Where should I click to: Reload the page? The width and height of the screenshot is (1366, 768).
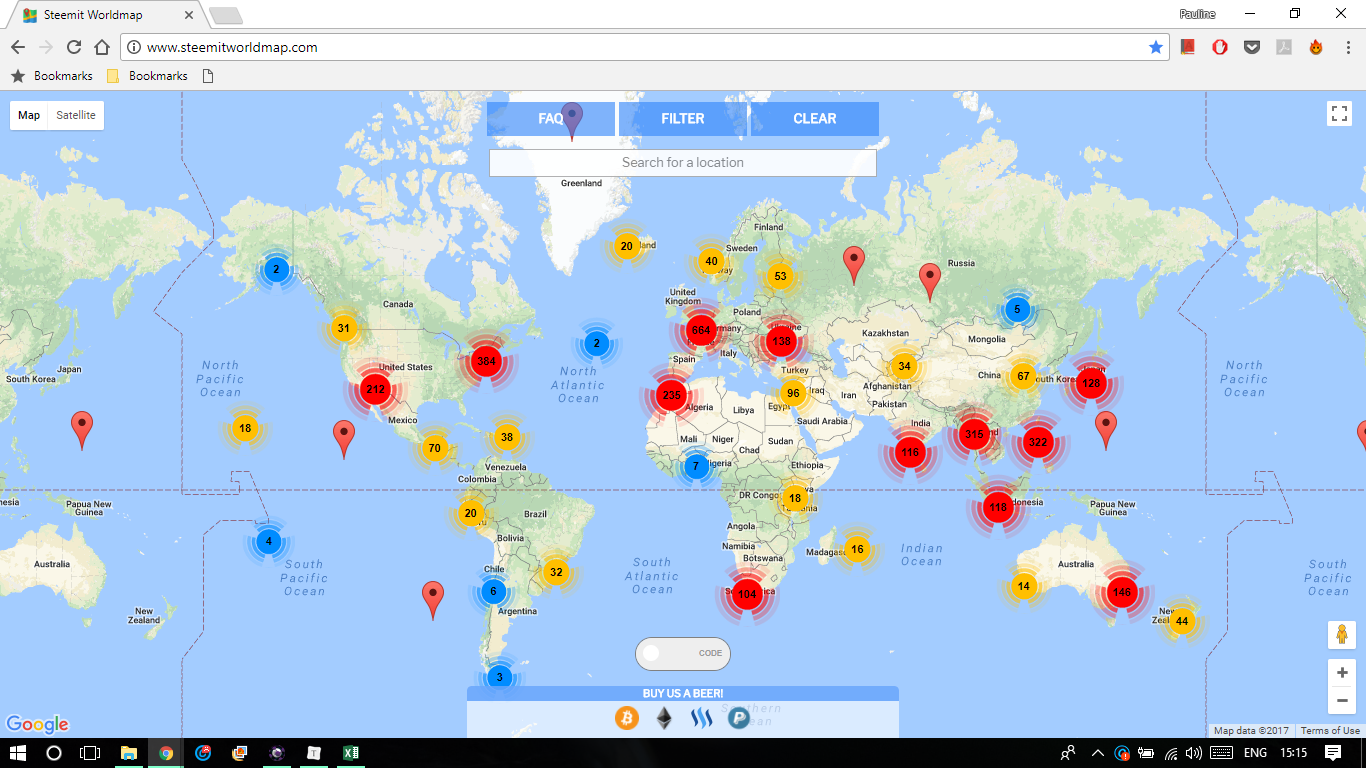74,47
